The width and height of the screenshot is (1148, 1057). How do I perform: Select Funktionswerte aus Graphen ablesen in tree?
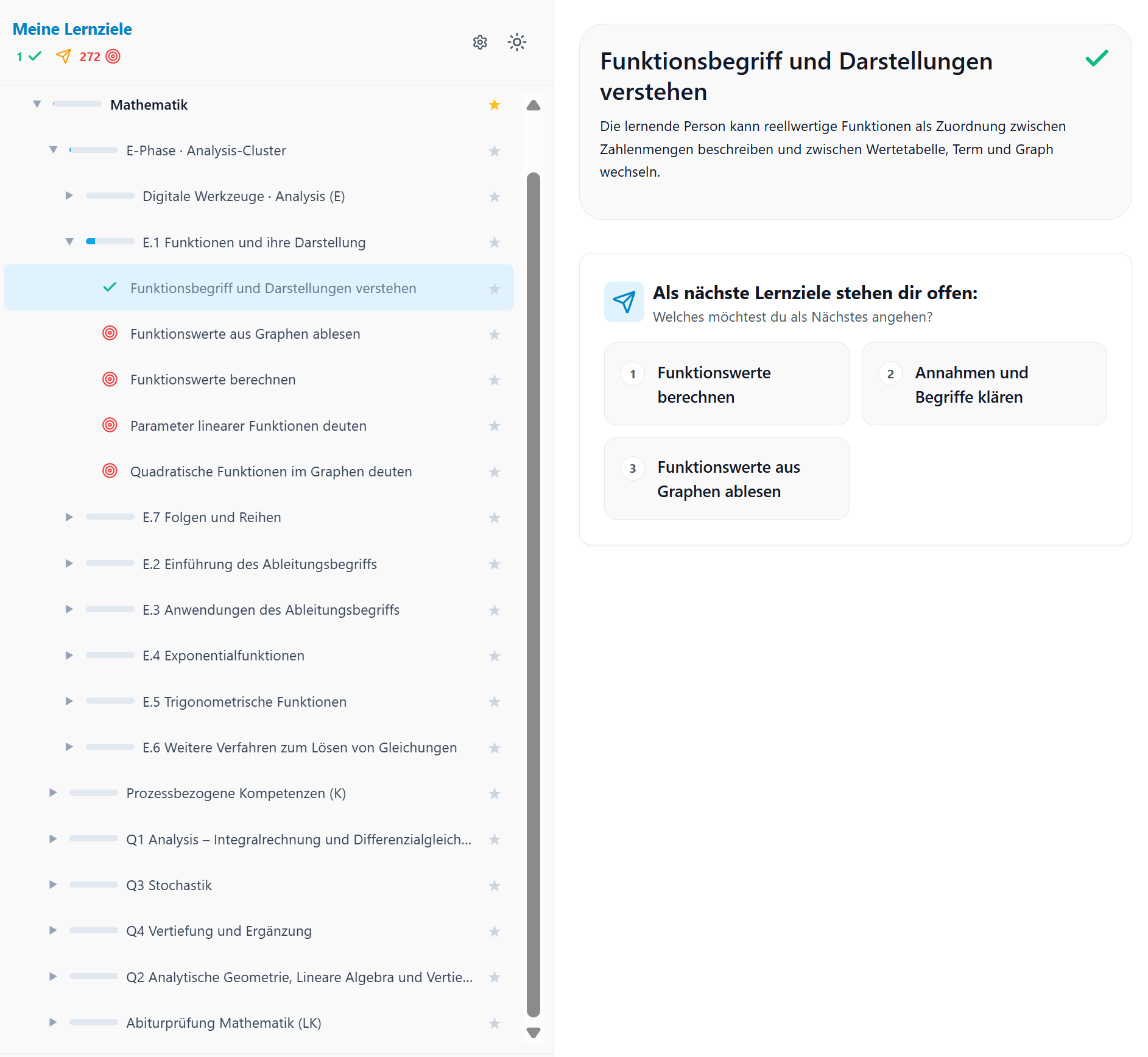[x=245, y=334]
